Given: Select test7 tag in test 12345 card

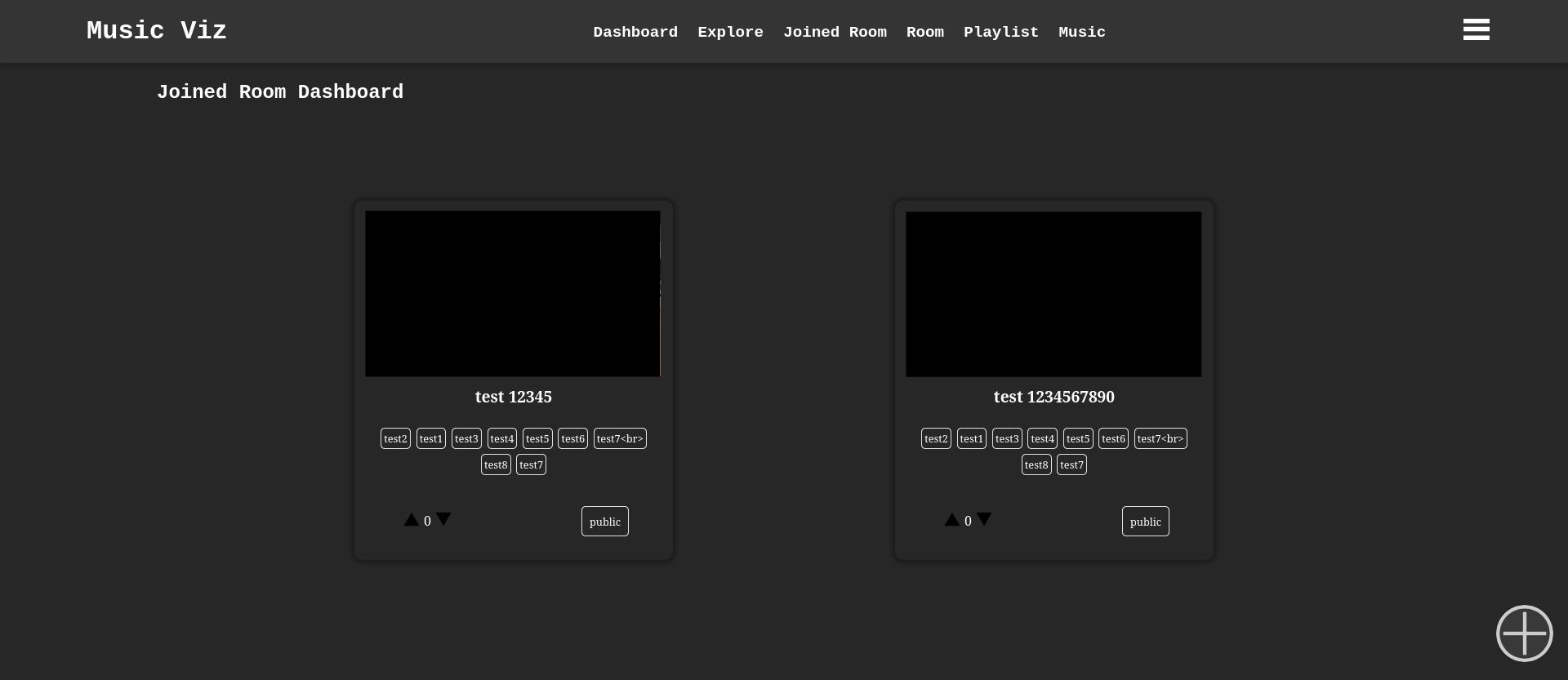Looking at the screenshot, I should (x=531, y=464).
